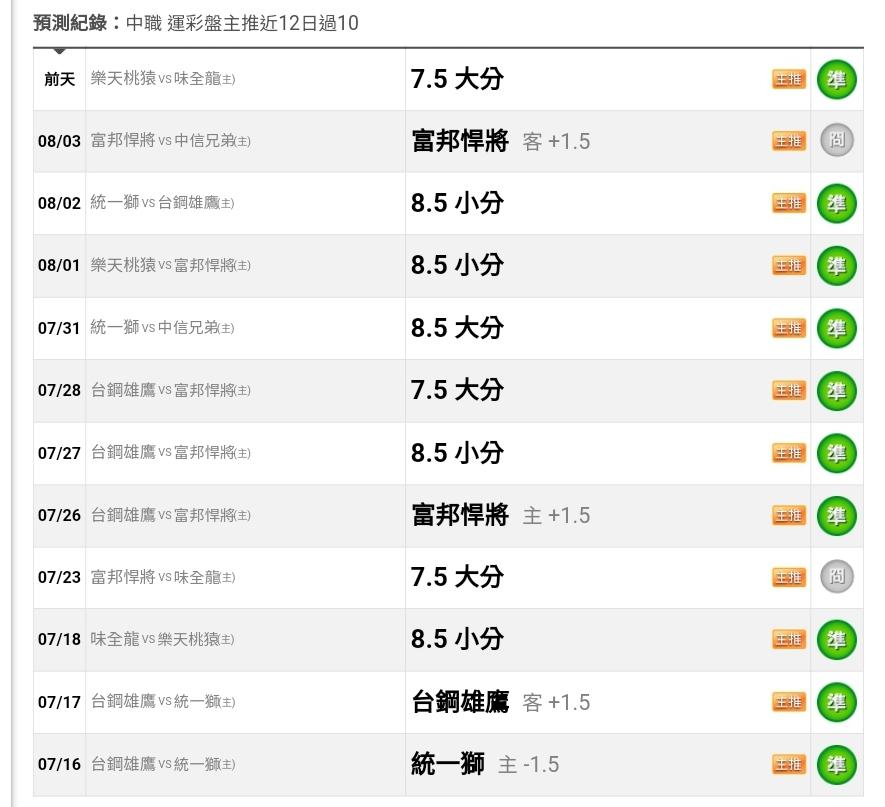Viewport: 885px width, 807px height.
Task: Click the 7.5 大分 prediction for 07/28
Action: coord(457,391)
